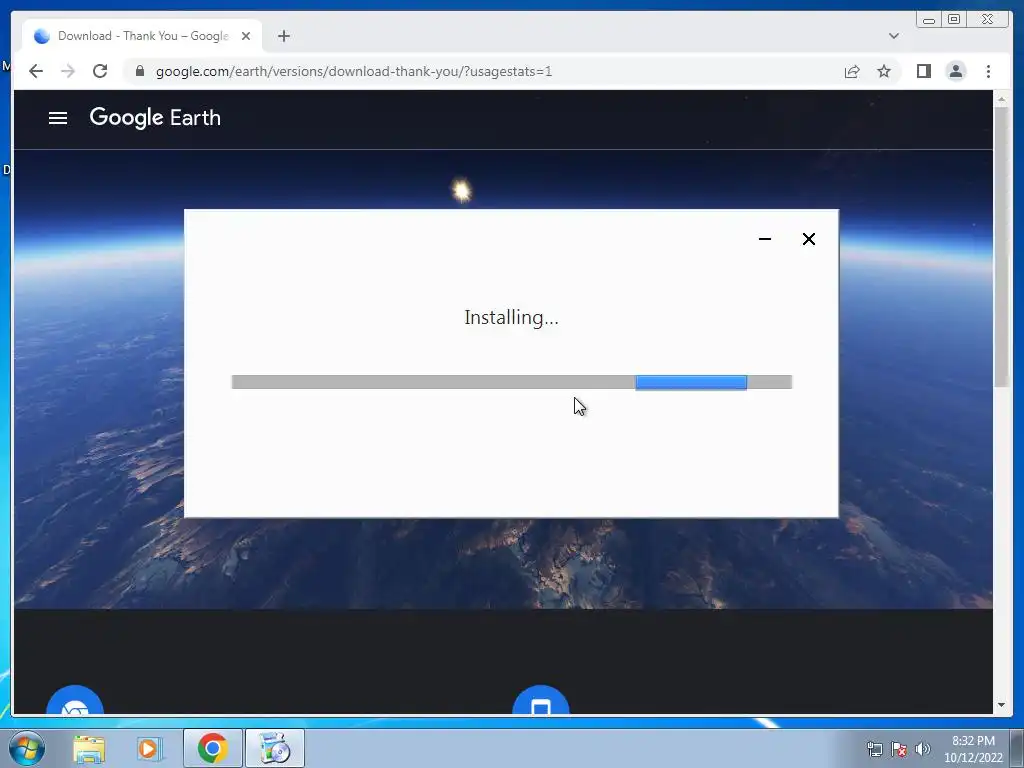
Task: Select the Download - Thank You tab
Action: 142,36
